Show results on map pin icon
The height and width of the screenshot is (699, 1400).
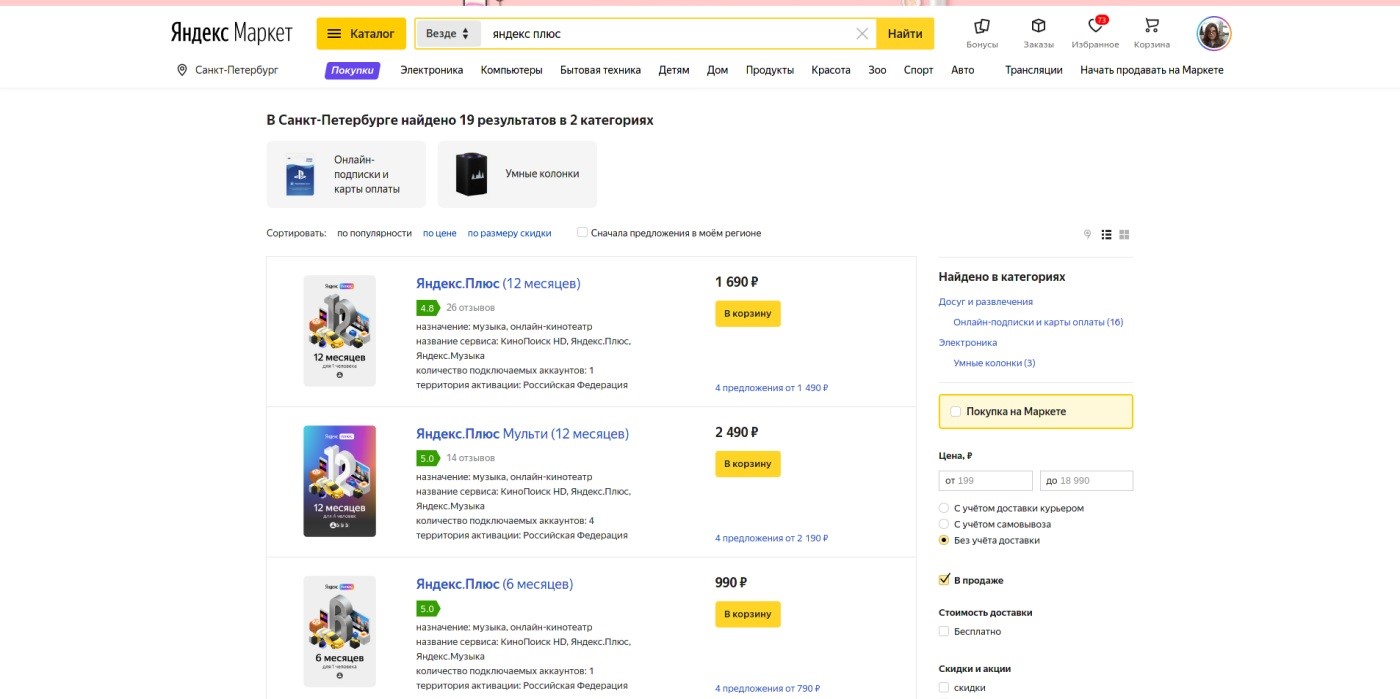coord(1087,234)
